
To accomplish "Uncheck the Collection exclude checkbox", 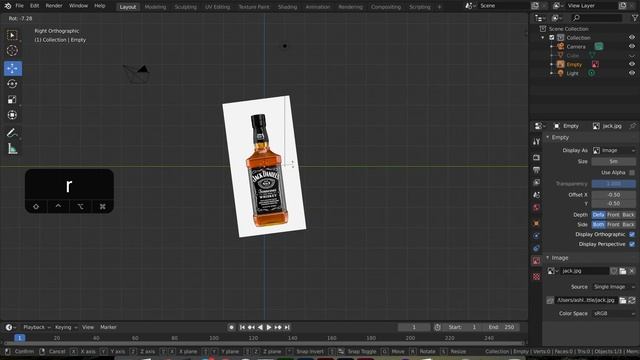I will [552, 38].
